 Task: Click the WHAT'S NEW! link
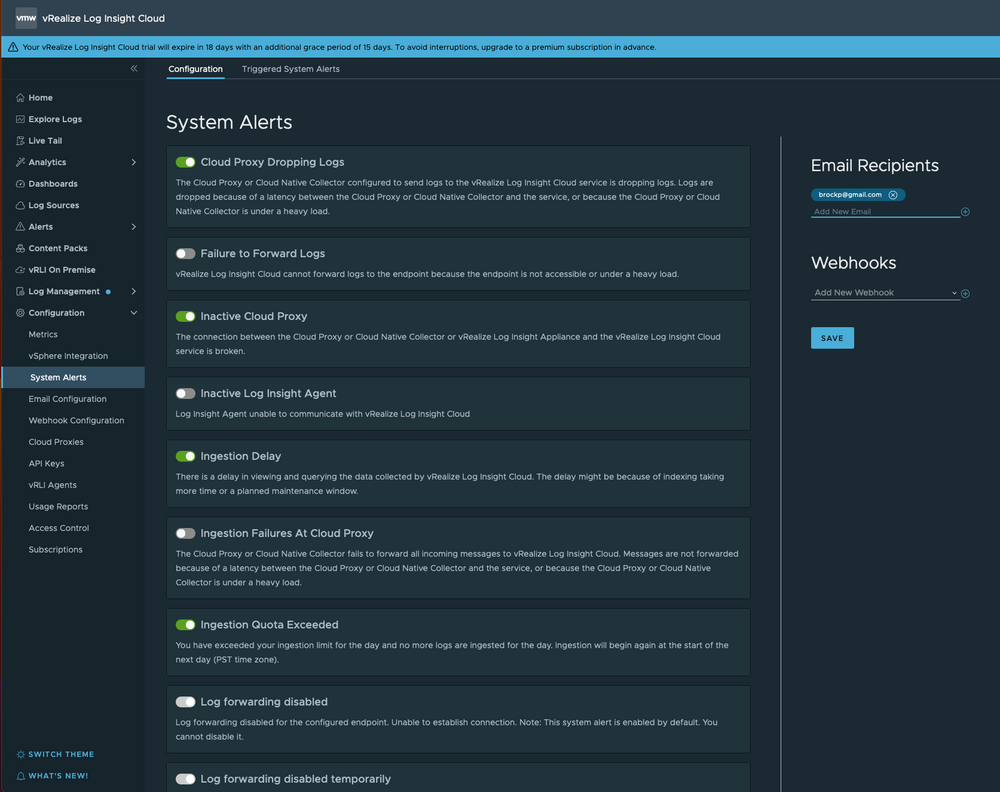click(58, 776)
